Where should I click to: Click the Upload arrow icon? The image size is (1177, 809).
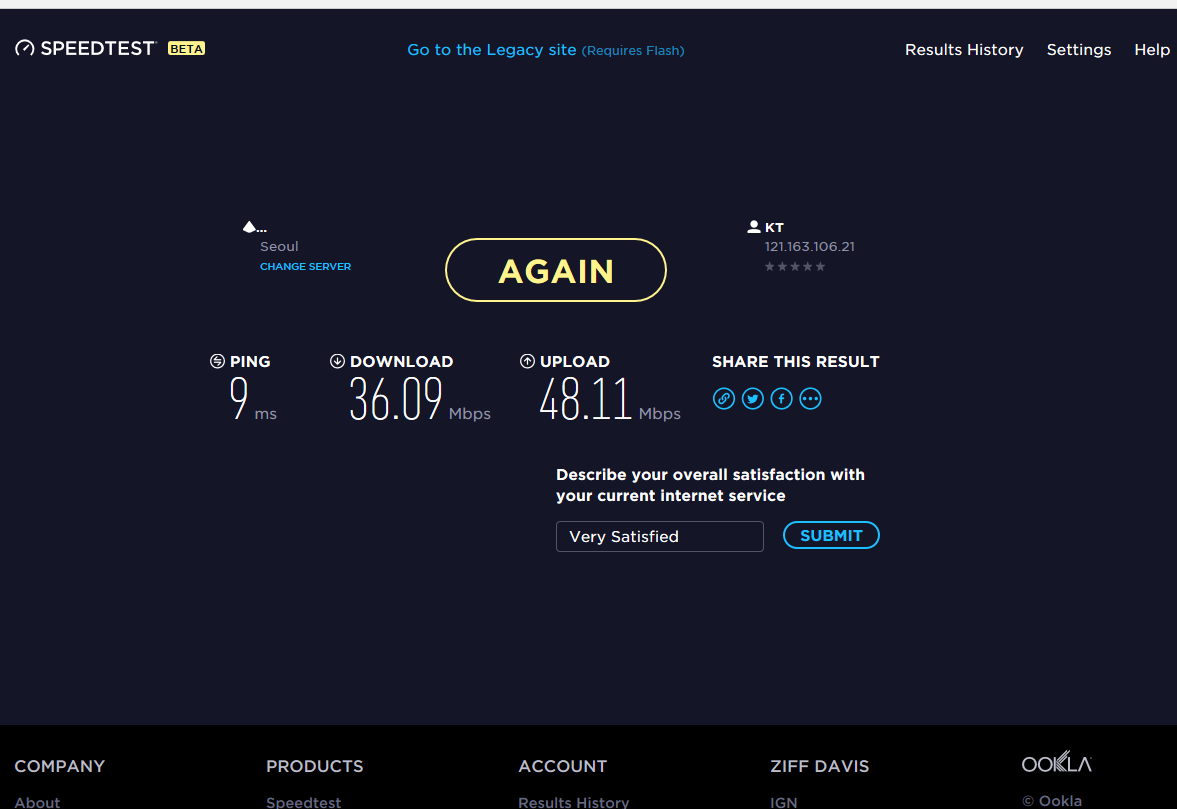[x=527, y=362]
